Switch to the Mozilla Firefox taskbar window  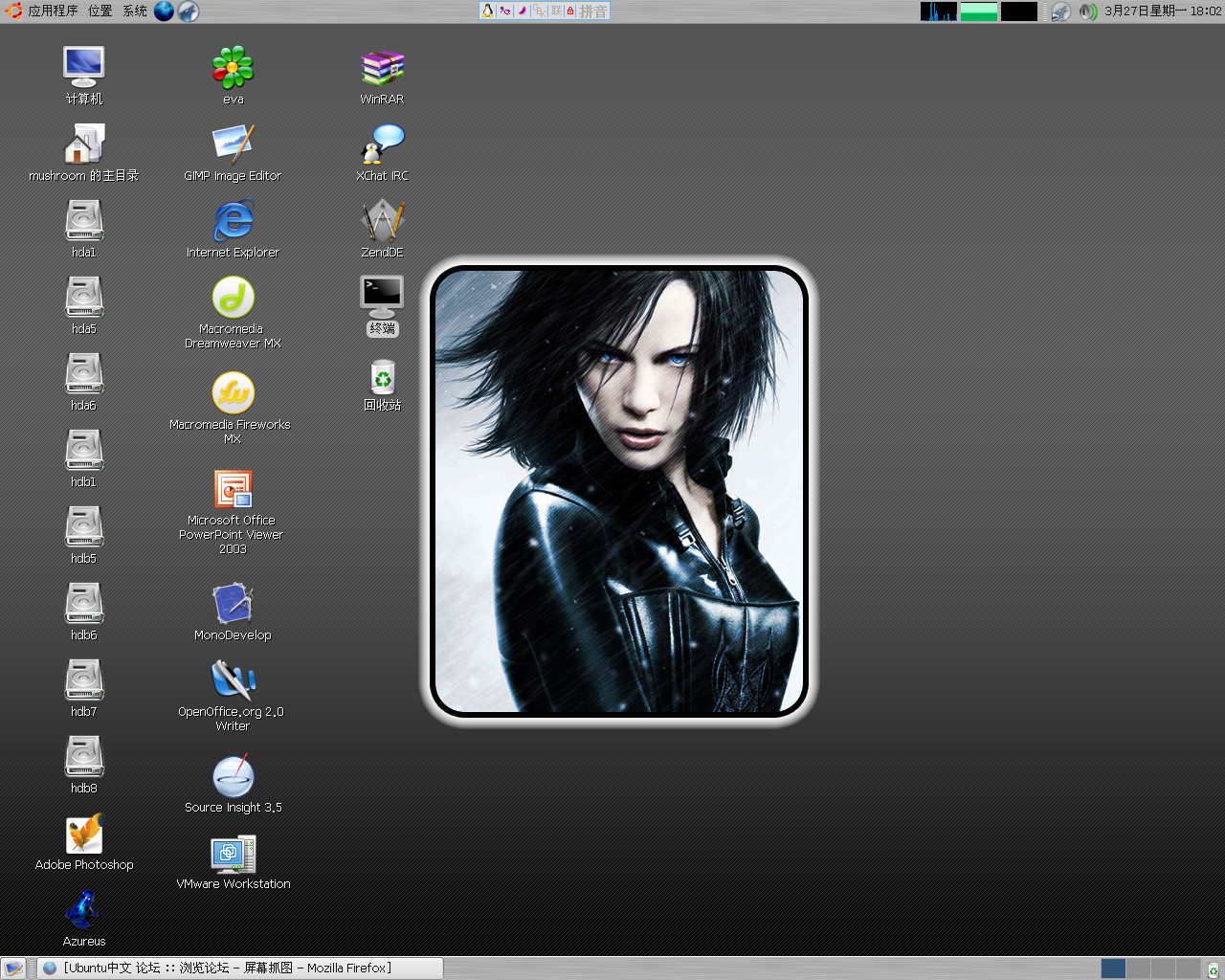tap(240, 968)
